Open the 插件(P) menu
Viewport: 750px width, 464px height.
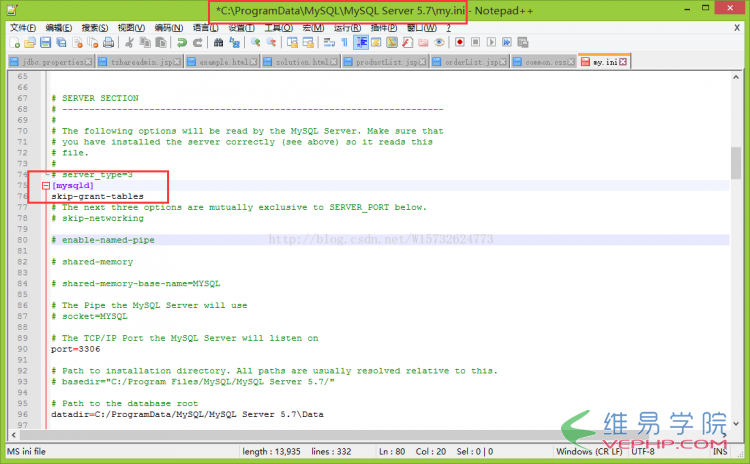[x=384, y=28]
